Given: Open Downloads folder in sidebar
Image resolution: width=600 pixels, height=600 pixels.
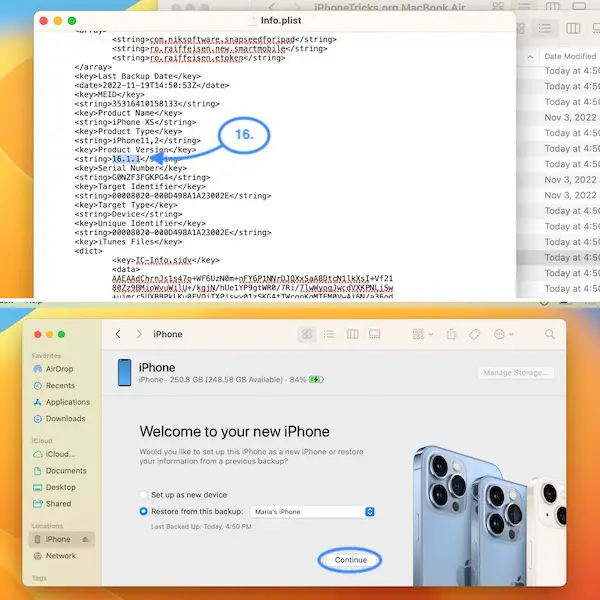Looking at the screenshot, I should [x=65, y=419].
